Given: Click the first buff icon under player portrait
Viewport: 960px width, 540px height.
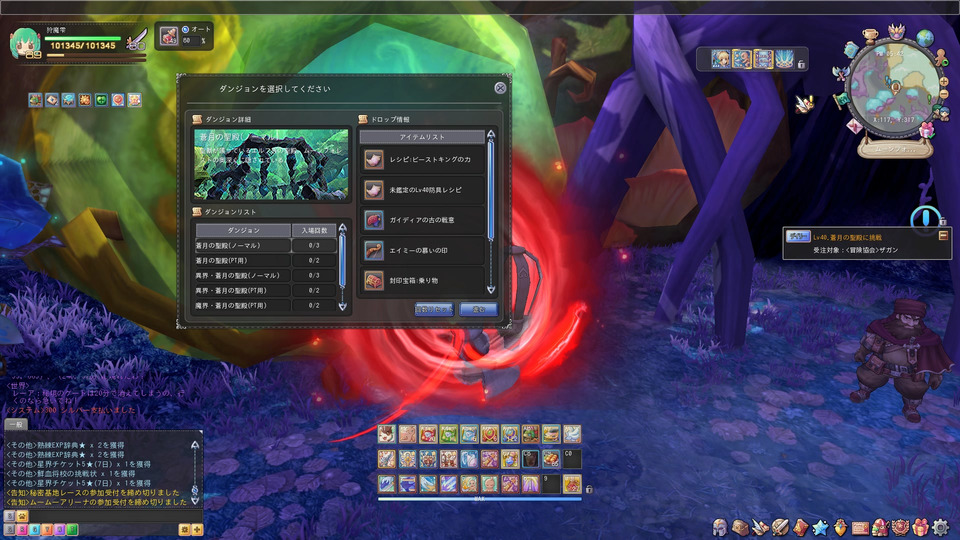Looking at the screenshot, I should [36, 100].
